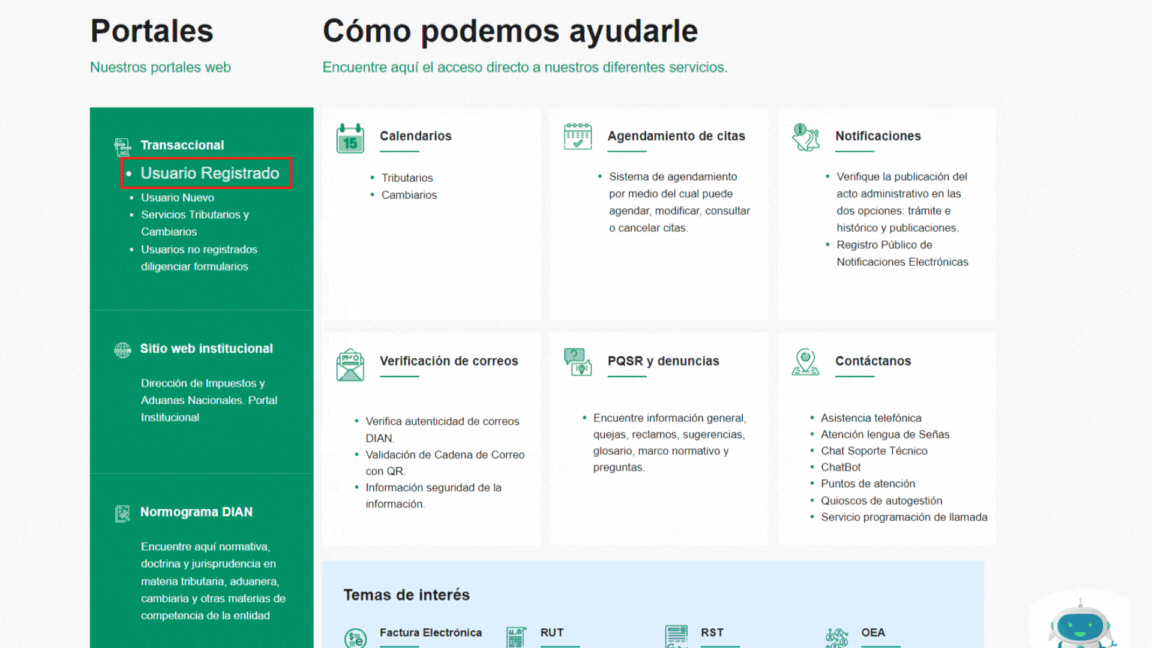
Task: Open Atención lengua de Señas link
Action: [885, 434]
